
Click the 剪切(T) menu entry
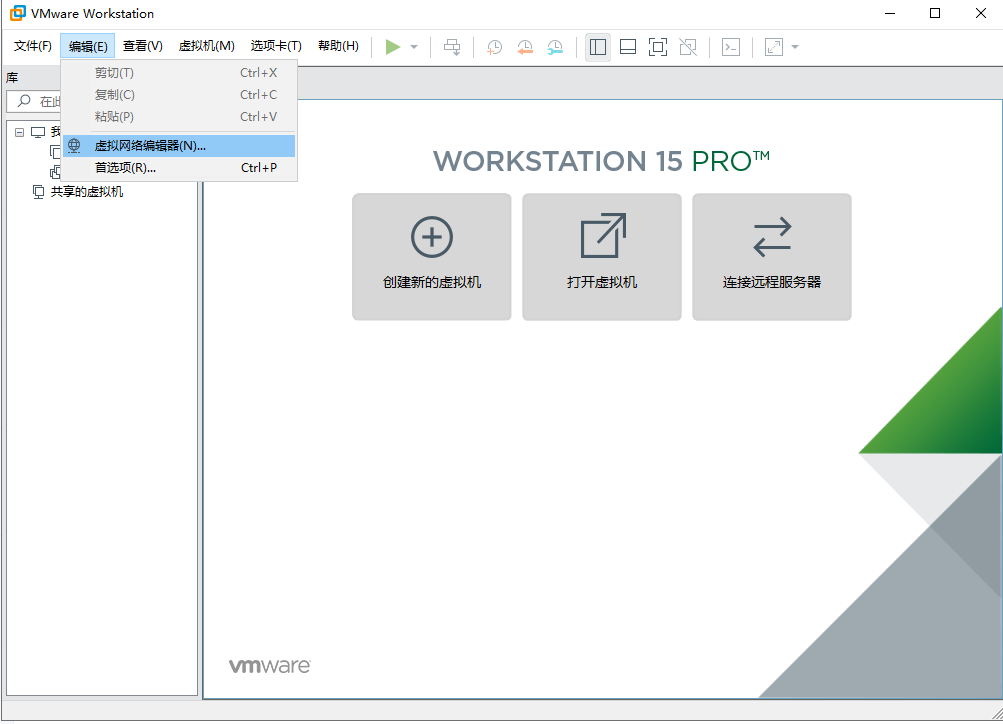179,73
